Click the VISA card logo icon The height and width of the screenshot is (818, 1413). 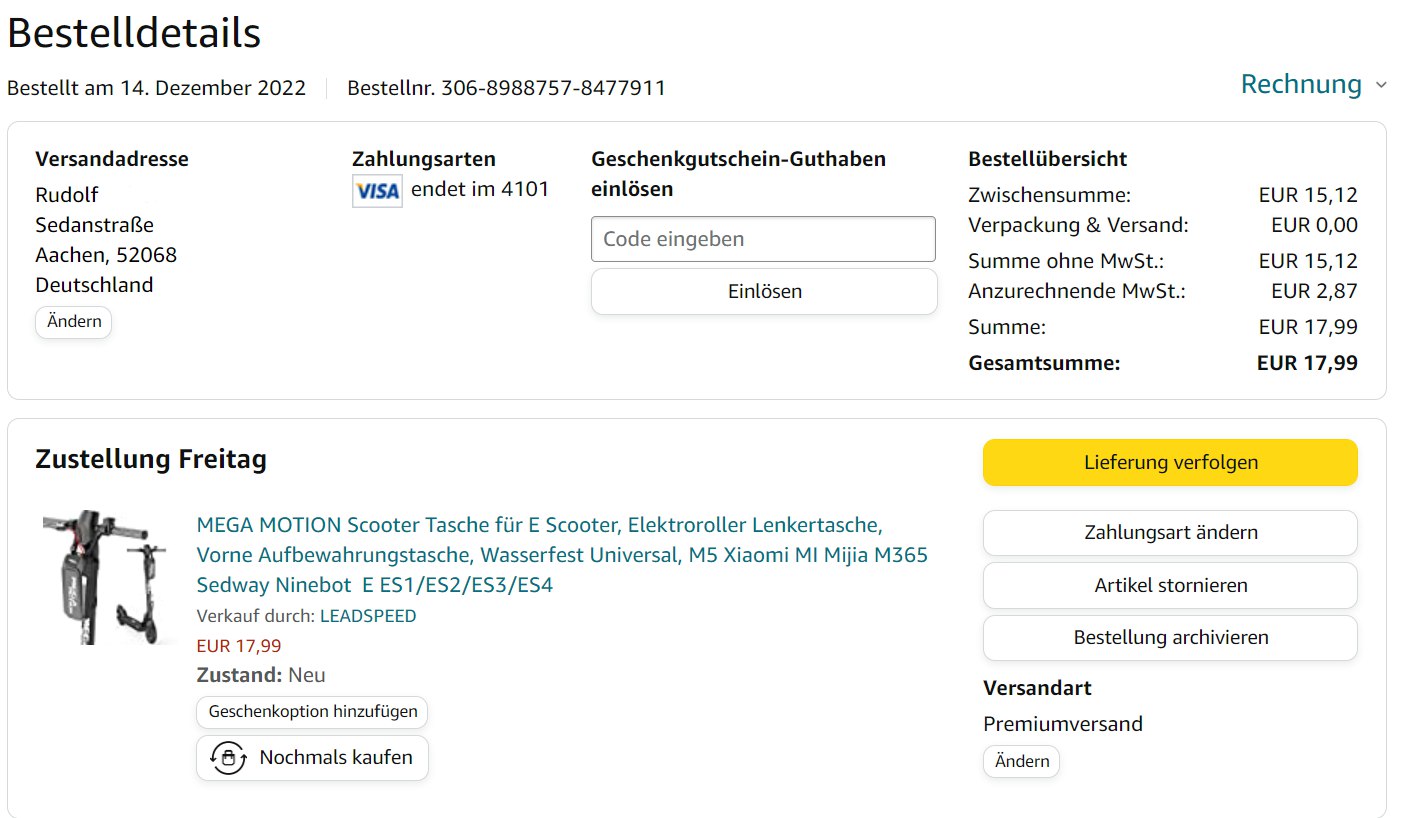tap(377, 191)
